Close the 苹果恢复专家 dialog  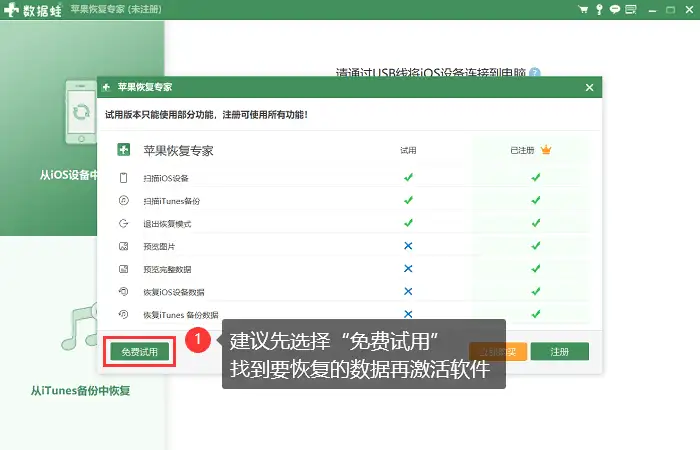(589, 88)
